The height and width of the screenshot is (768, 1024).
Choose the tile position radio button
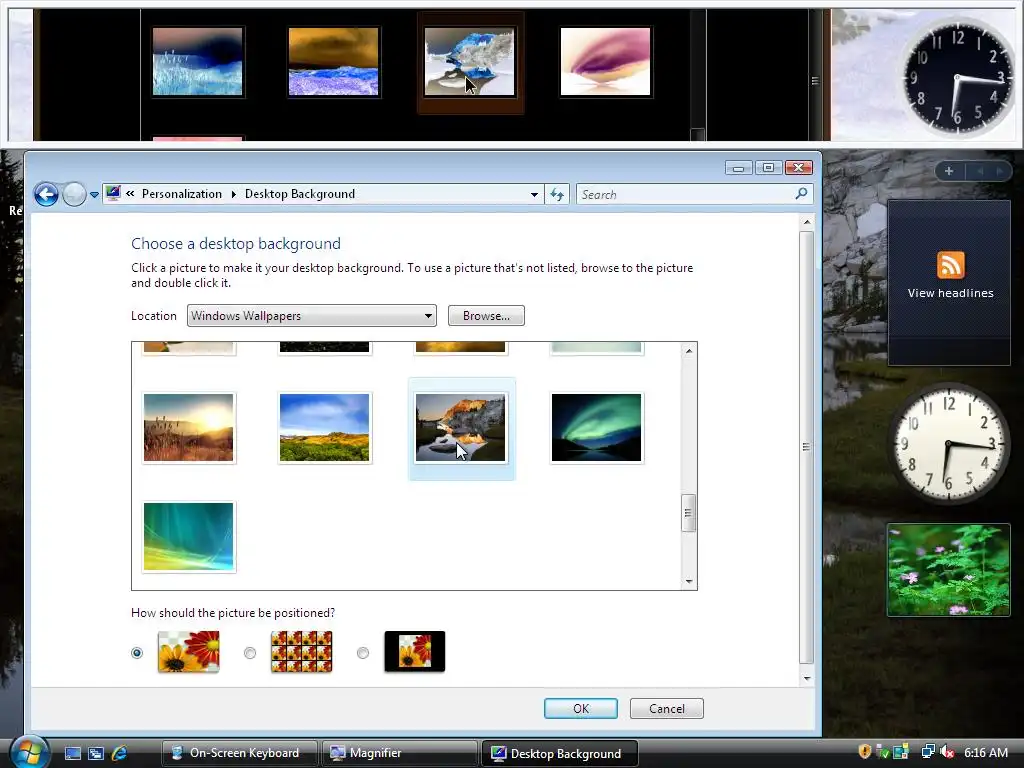[x=249, y=652]
